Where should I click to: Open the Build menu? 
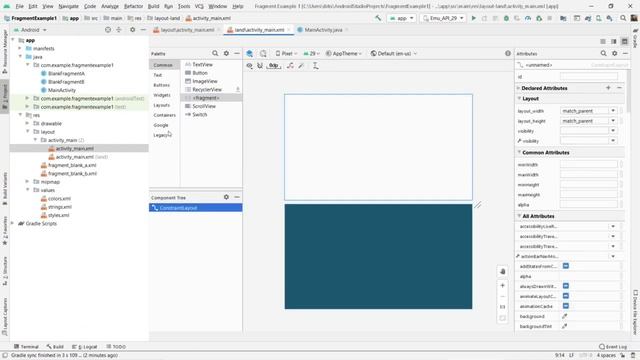[153, 6]
